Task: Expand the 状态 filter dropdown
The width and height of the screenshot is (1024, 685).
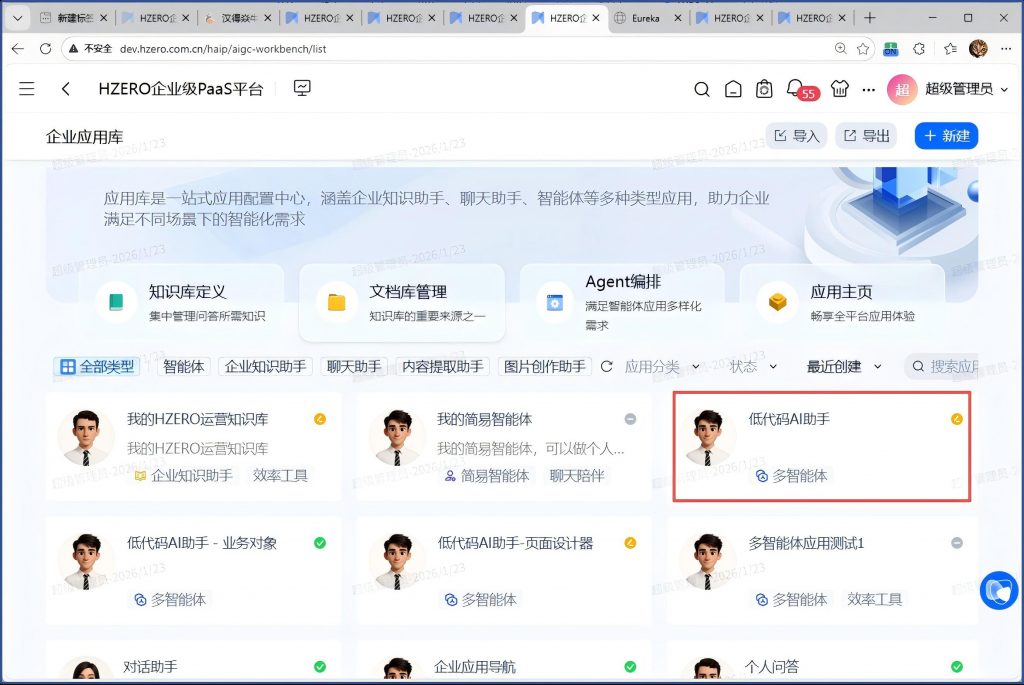Action: (752, 367)
